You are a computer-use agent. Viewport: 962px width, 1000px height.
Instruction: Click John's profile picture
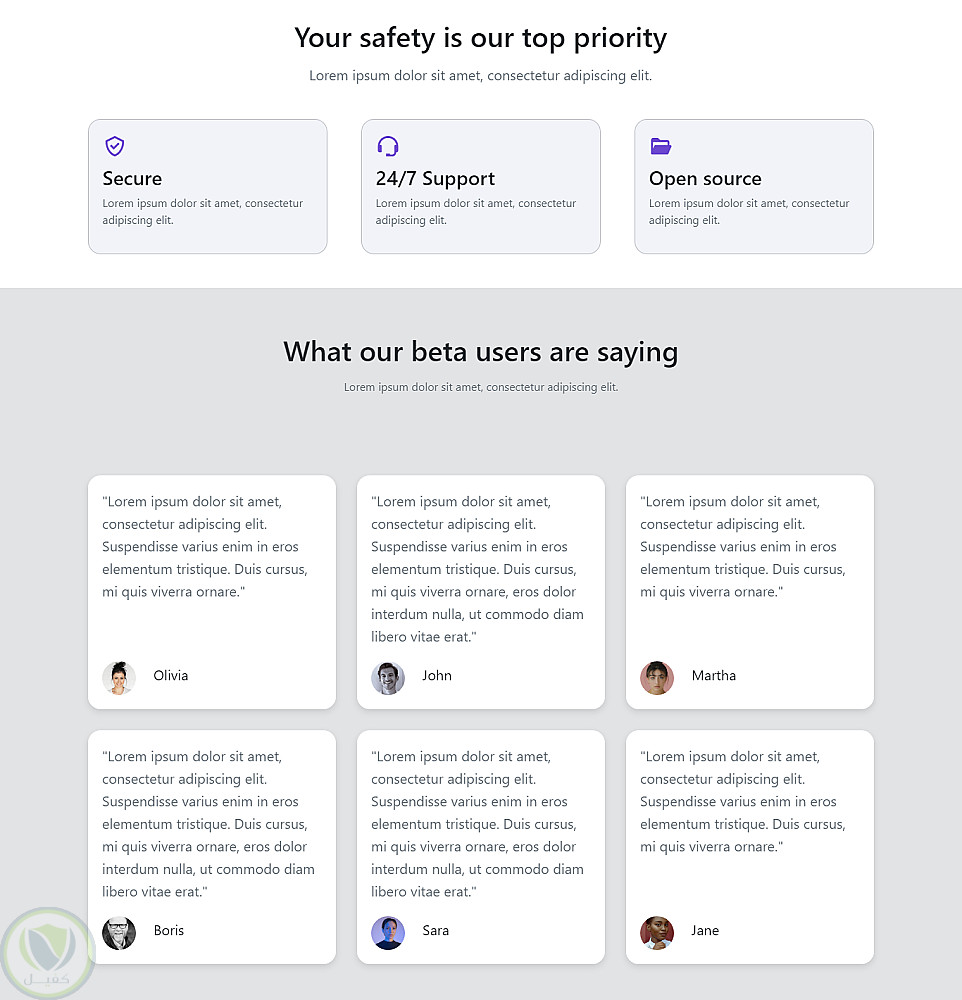click(x=388, y=677)
